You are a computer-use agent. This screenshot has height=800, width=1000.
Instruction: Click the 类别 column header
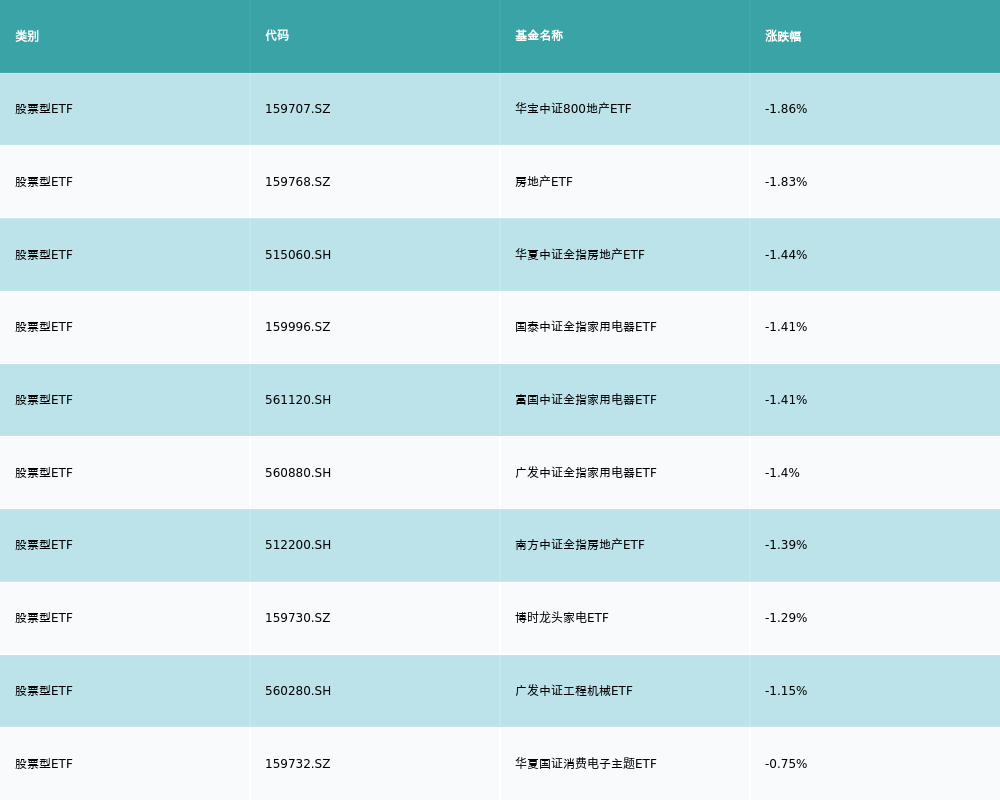(x=27, y=36)
